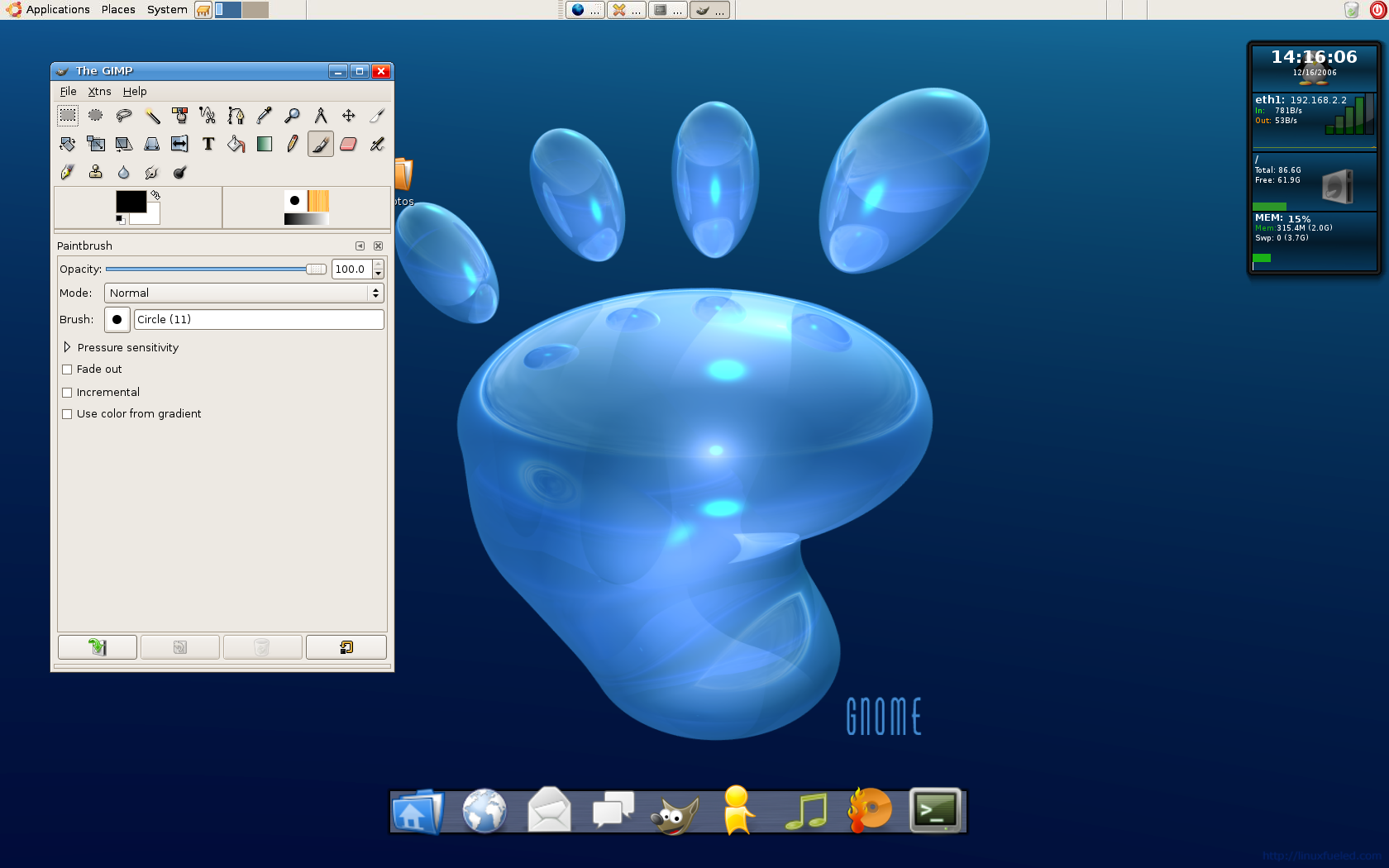Select the Scissors select tool

point(208,116)
